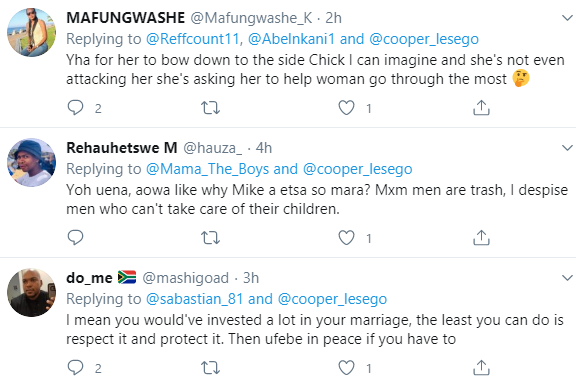Like the tweet by MAFUNGWASHE

346,108
